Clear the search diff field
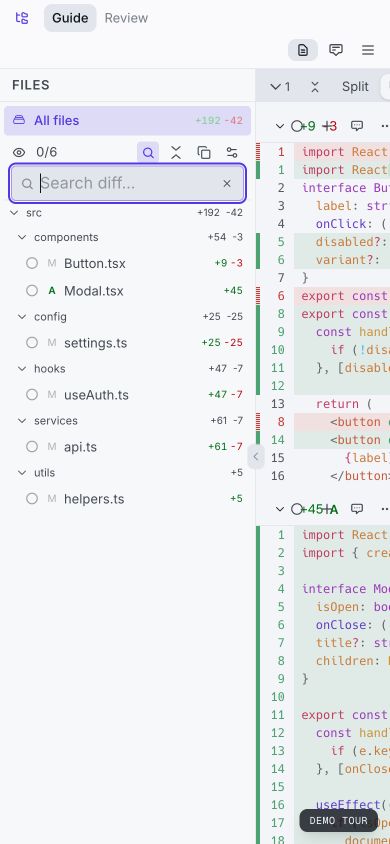Image resolution: width=390 pixels, height=844 pixels. click(227, 184)
